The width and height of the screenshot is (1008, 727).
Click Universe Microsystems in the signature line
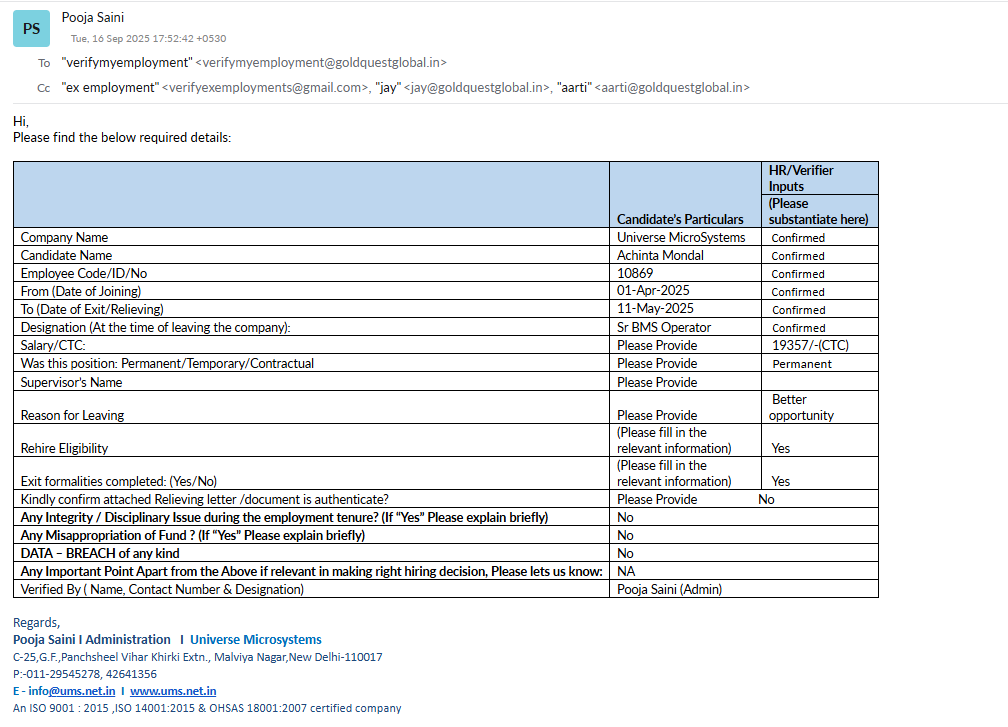point(256,640)
